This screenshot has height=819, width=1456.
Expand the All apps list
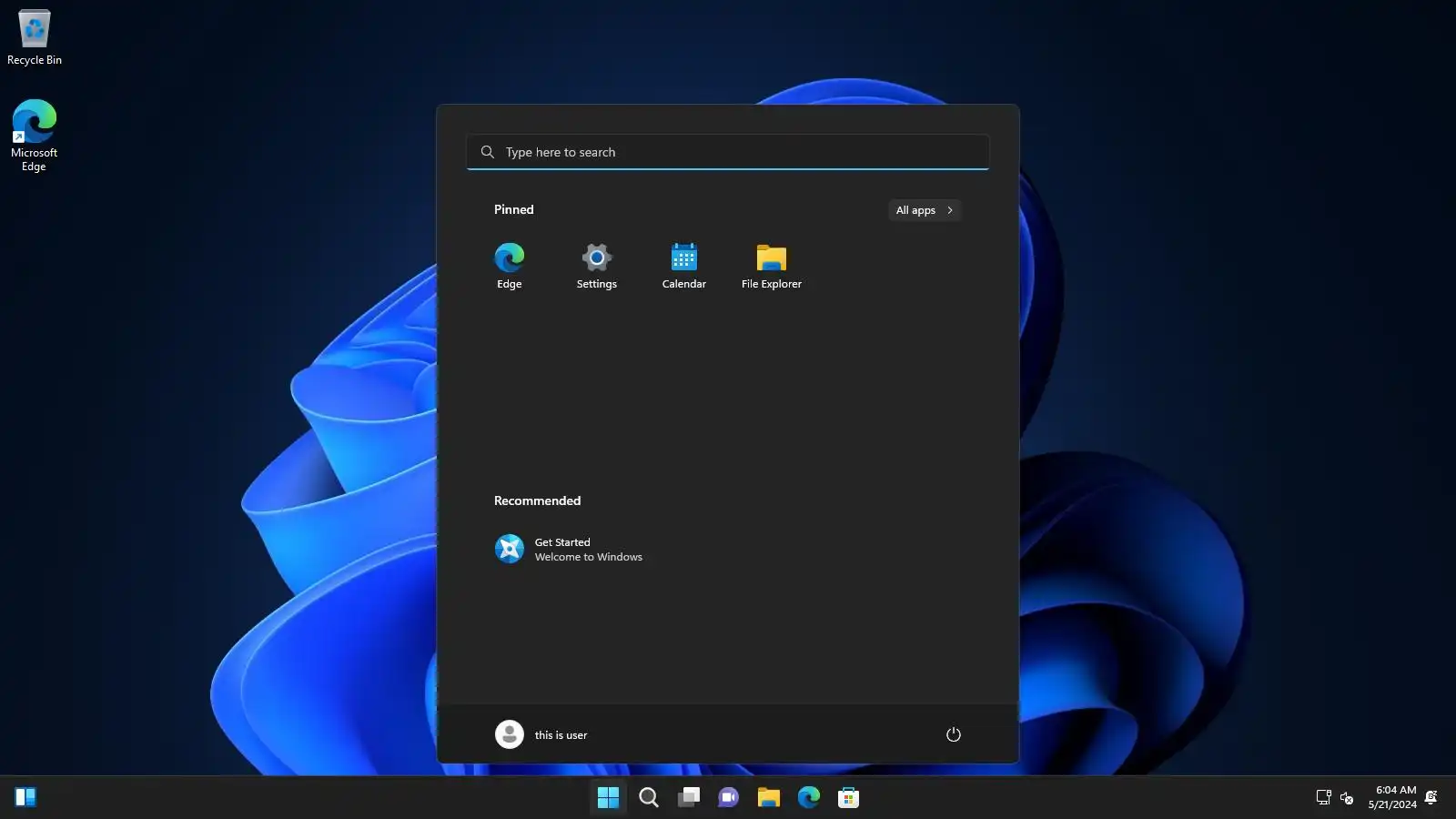tap(925, 210)
